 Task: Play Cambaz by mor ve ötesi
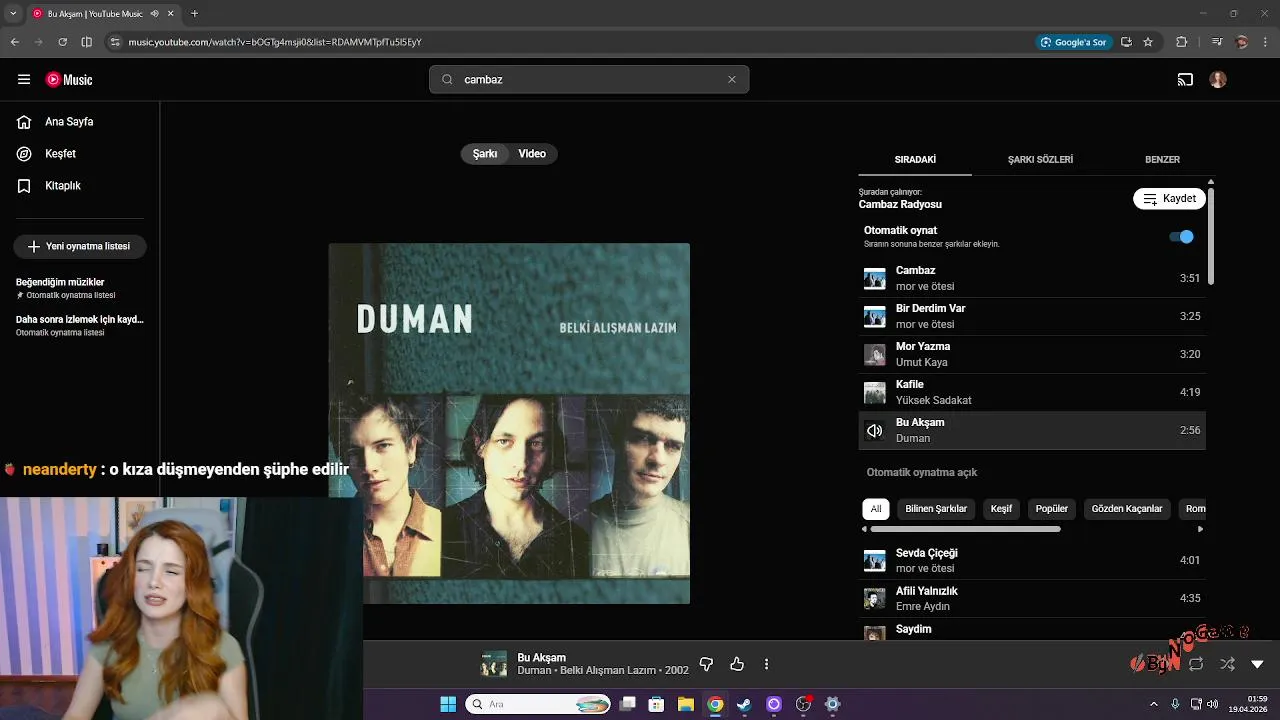point(1032,278)
